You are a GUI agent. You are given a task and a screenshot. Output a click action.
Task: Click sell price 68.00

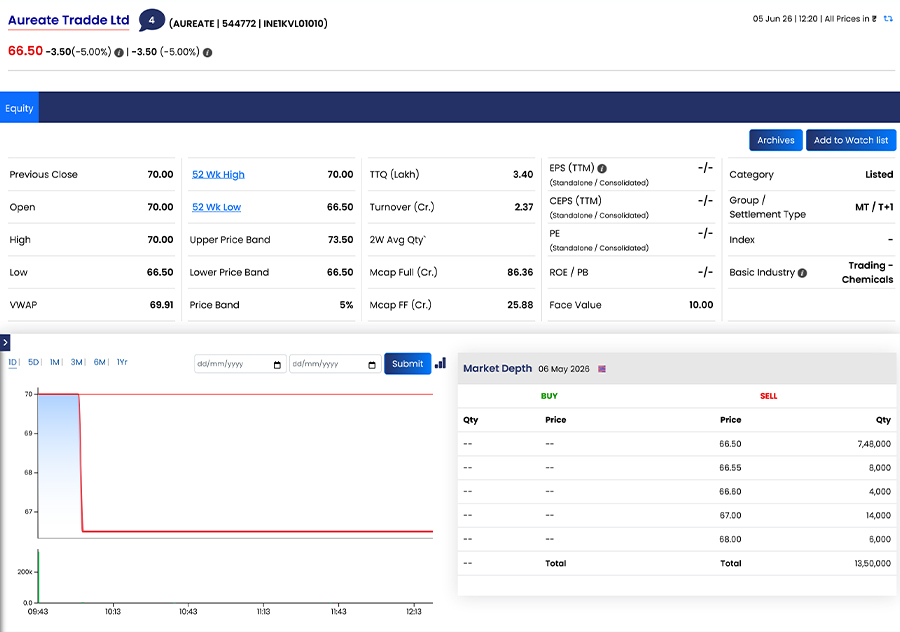tap(730, 540)
